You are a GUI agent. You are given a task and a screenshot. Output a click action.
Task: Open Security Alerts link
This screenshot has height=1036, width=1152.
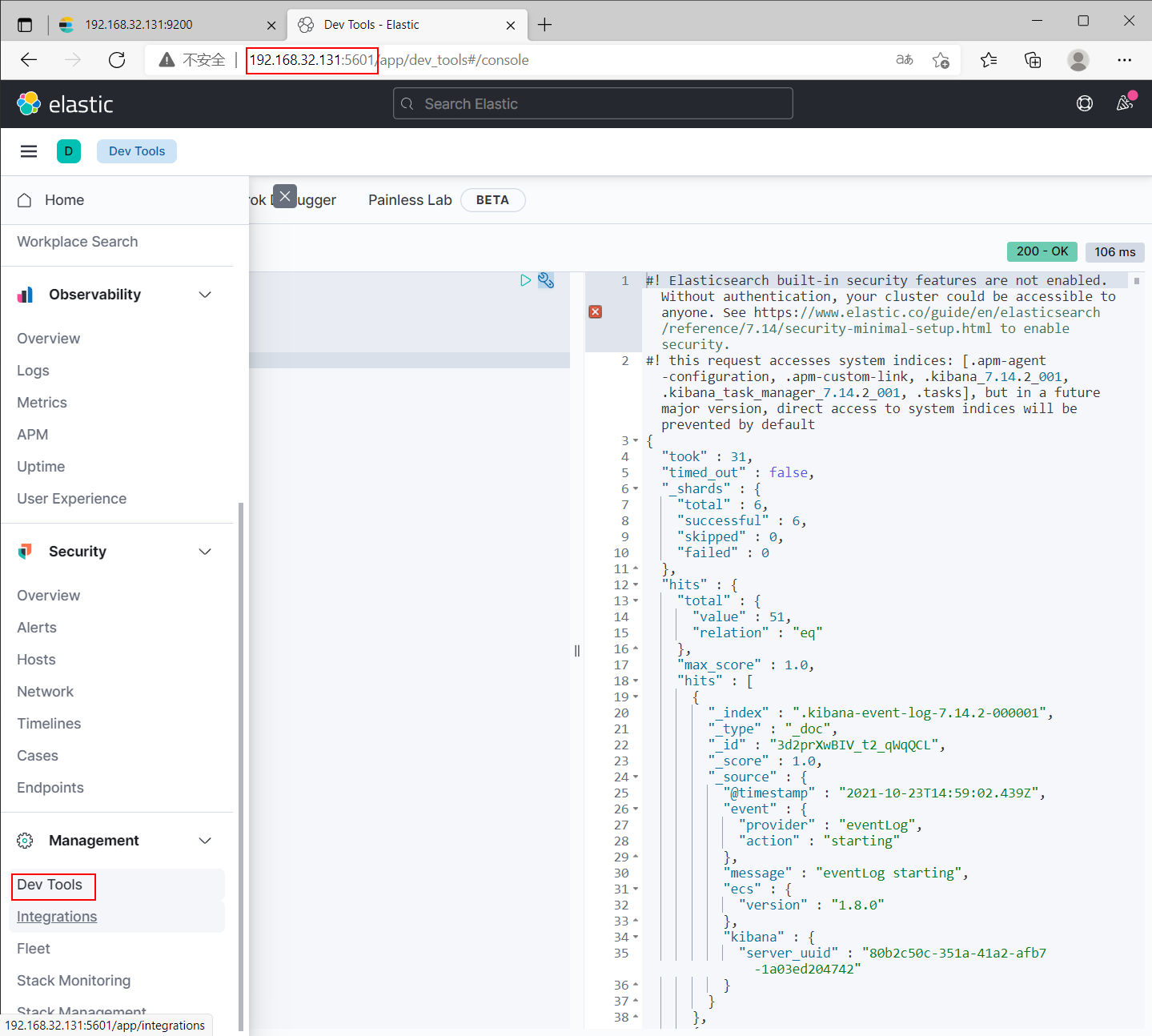tap(37, 628)
